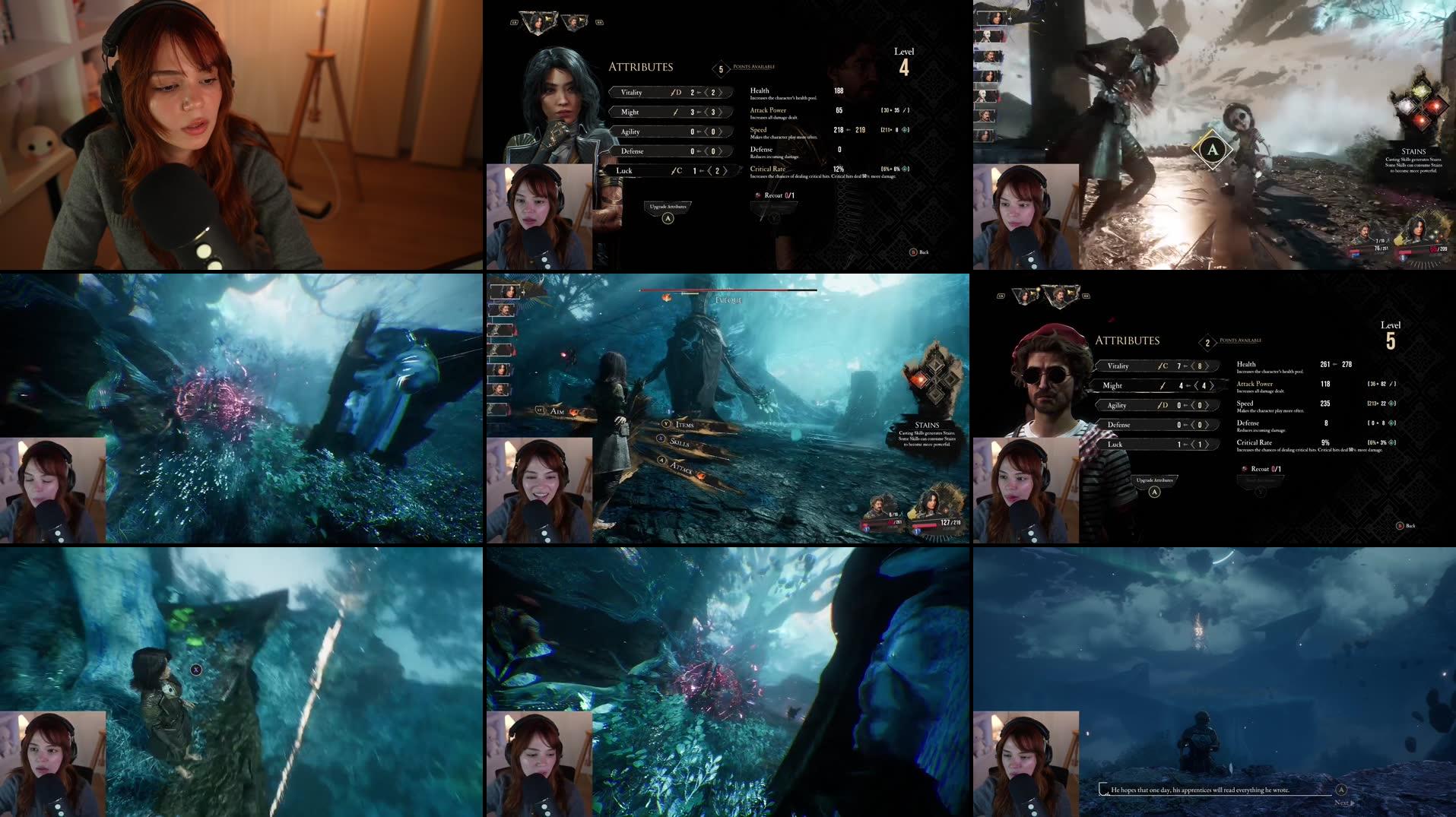The width and height of the screenshot is (1456, 817).
Task: Click the Back button on Level 5 screen
Action: coord(1406,526)
